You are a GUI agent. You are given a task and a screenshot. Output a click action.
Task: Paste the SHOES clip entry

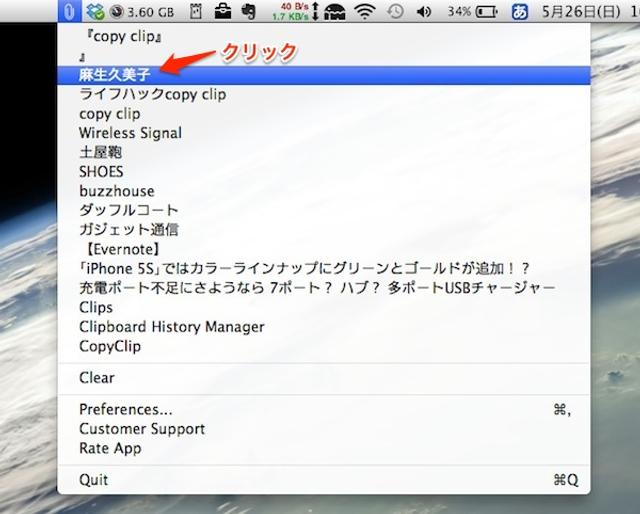click(x=324, y=171)
